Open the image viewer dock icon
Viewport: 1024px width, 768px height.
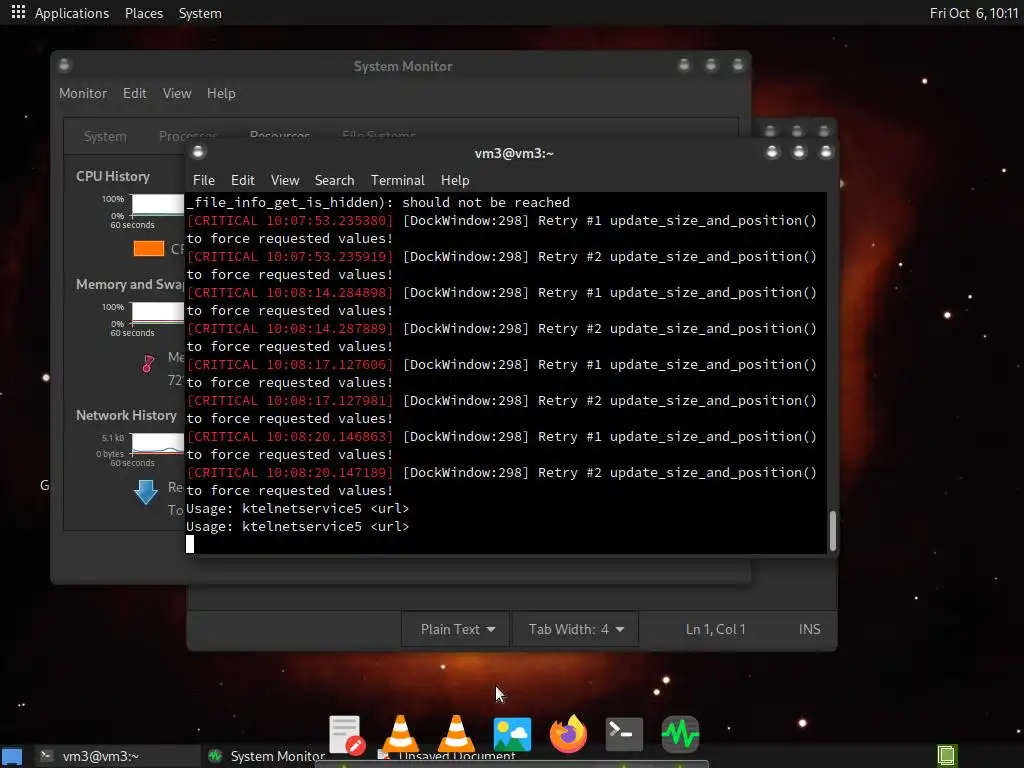click(x=512, y=734)
